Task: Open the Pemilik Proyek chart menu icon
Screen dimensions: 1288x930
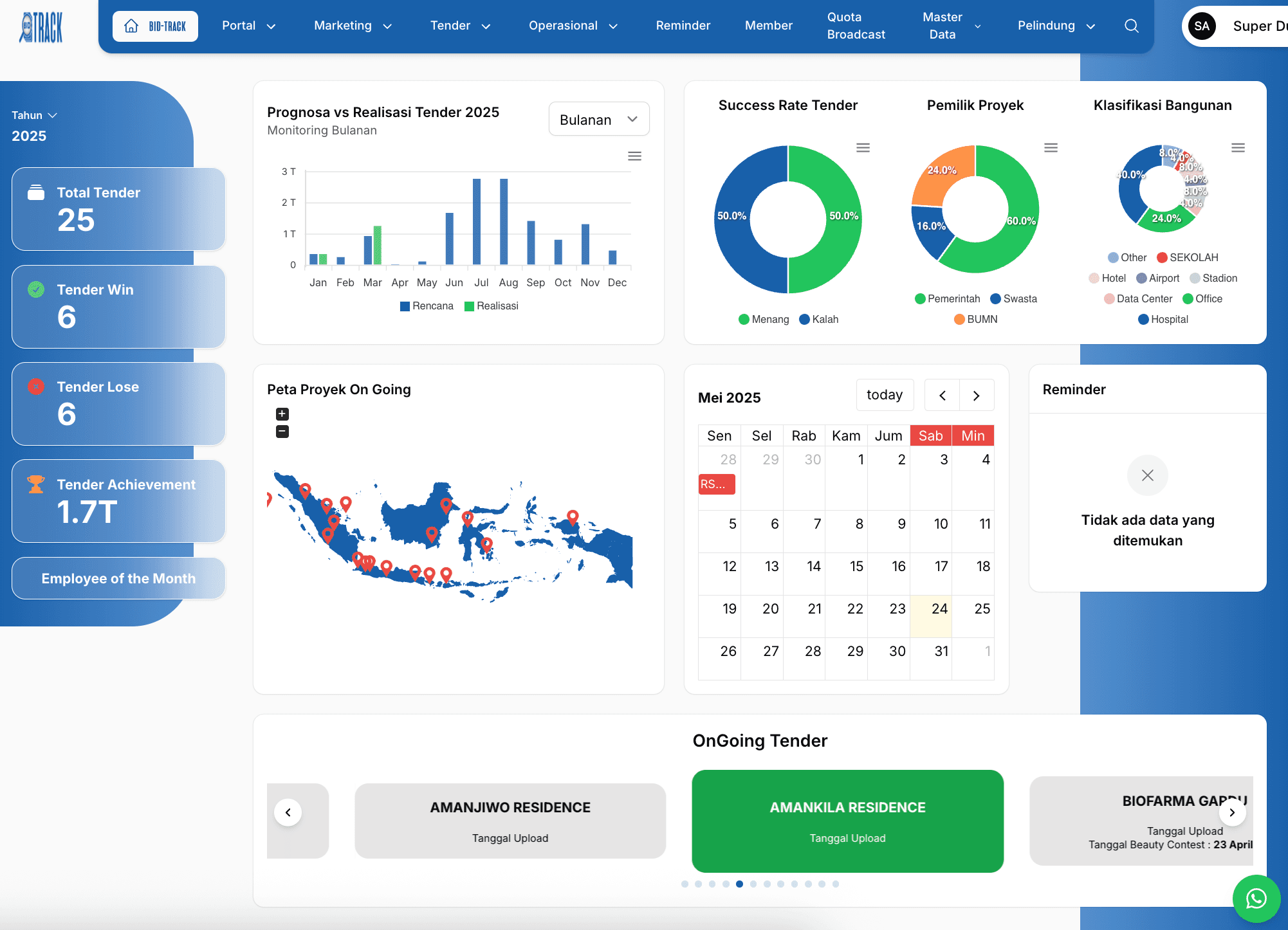Action: click(x=1051, y=148)
